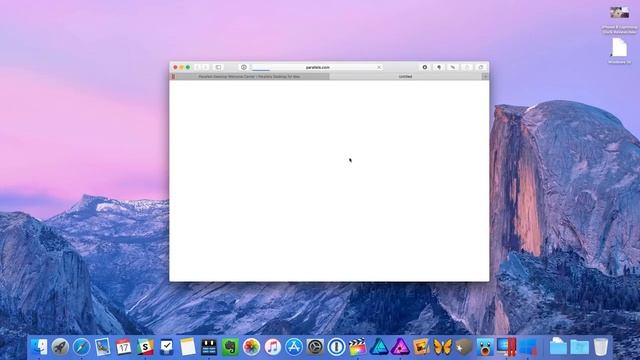The height and width of the screenshot is (360, 640).
Task: Launch 1Password from the Dock
Action: coord(336,347)
